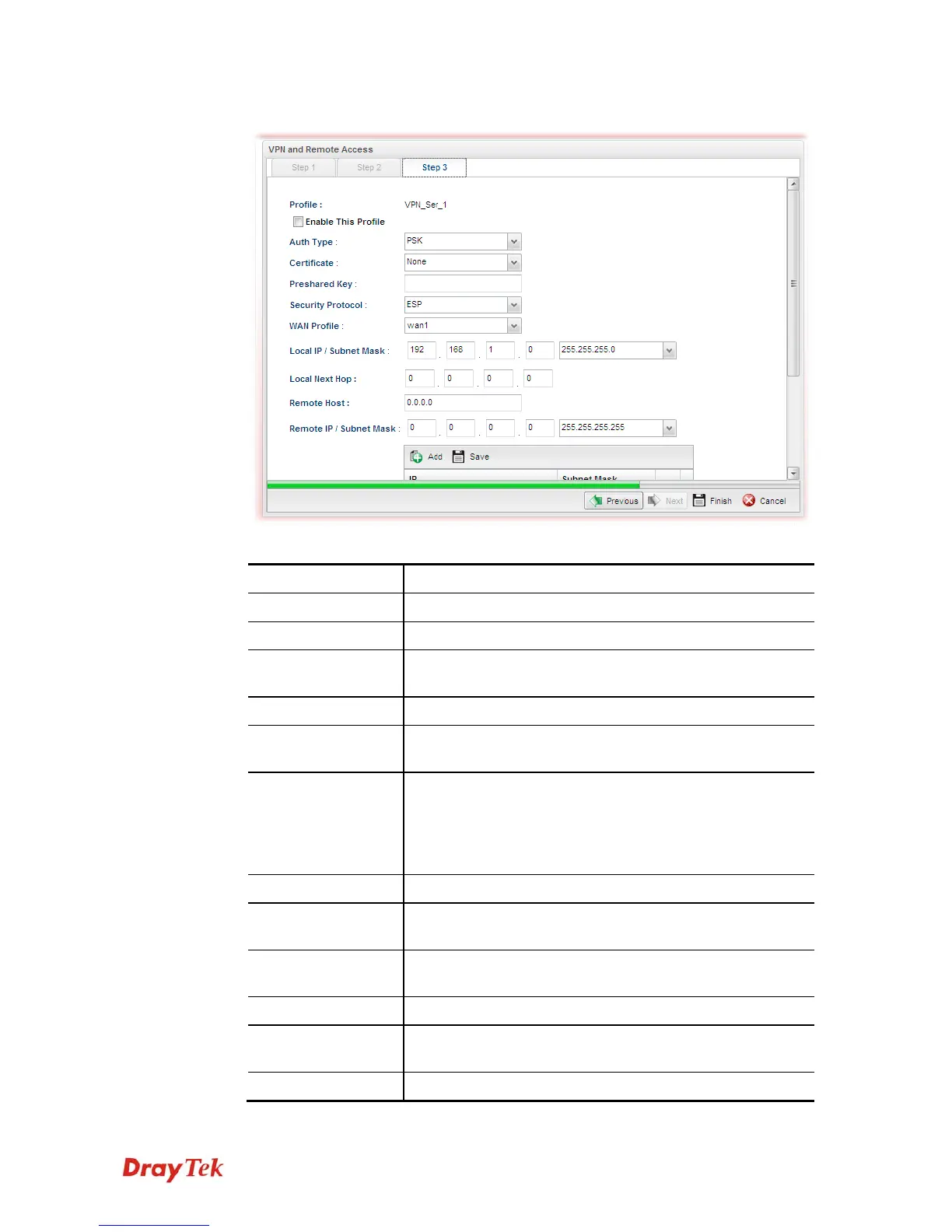The width and height of the screenshot is (952, 1232).
Task: Click the scrollbar up arrow
Action: (x=793, y=184)
